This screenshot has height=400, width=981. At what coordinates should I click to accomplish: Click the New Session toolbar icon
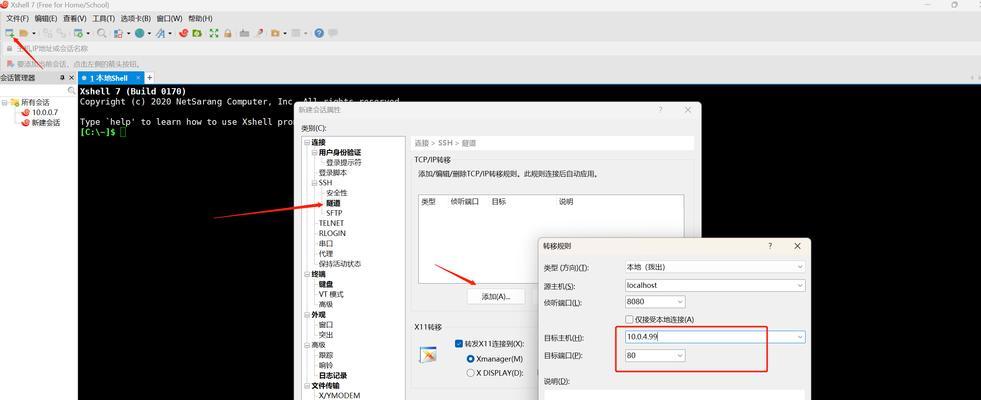pyautogui.click(x=9, y=33)
